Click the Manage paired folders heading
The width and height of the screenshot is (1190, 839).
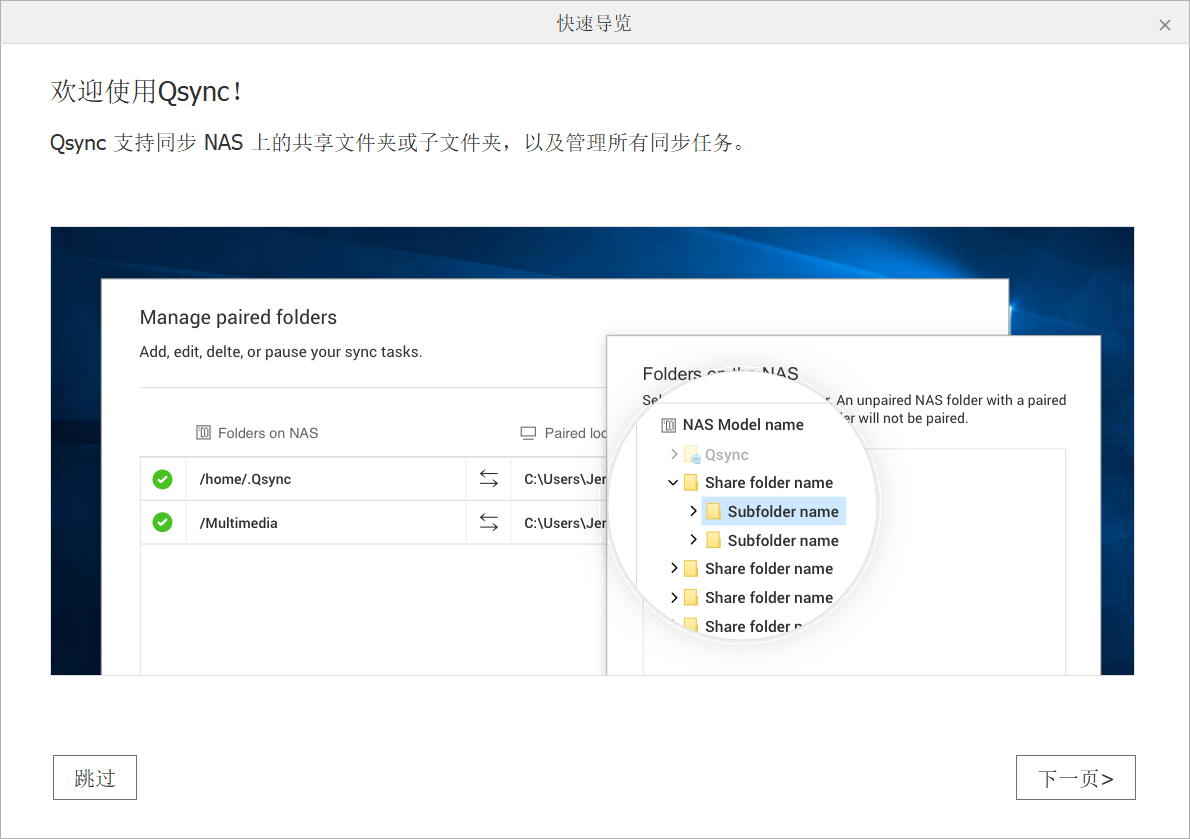pos(238,317)
